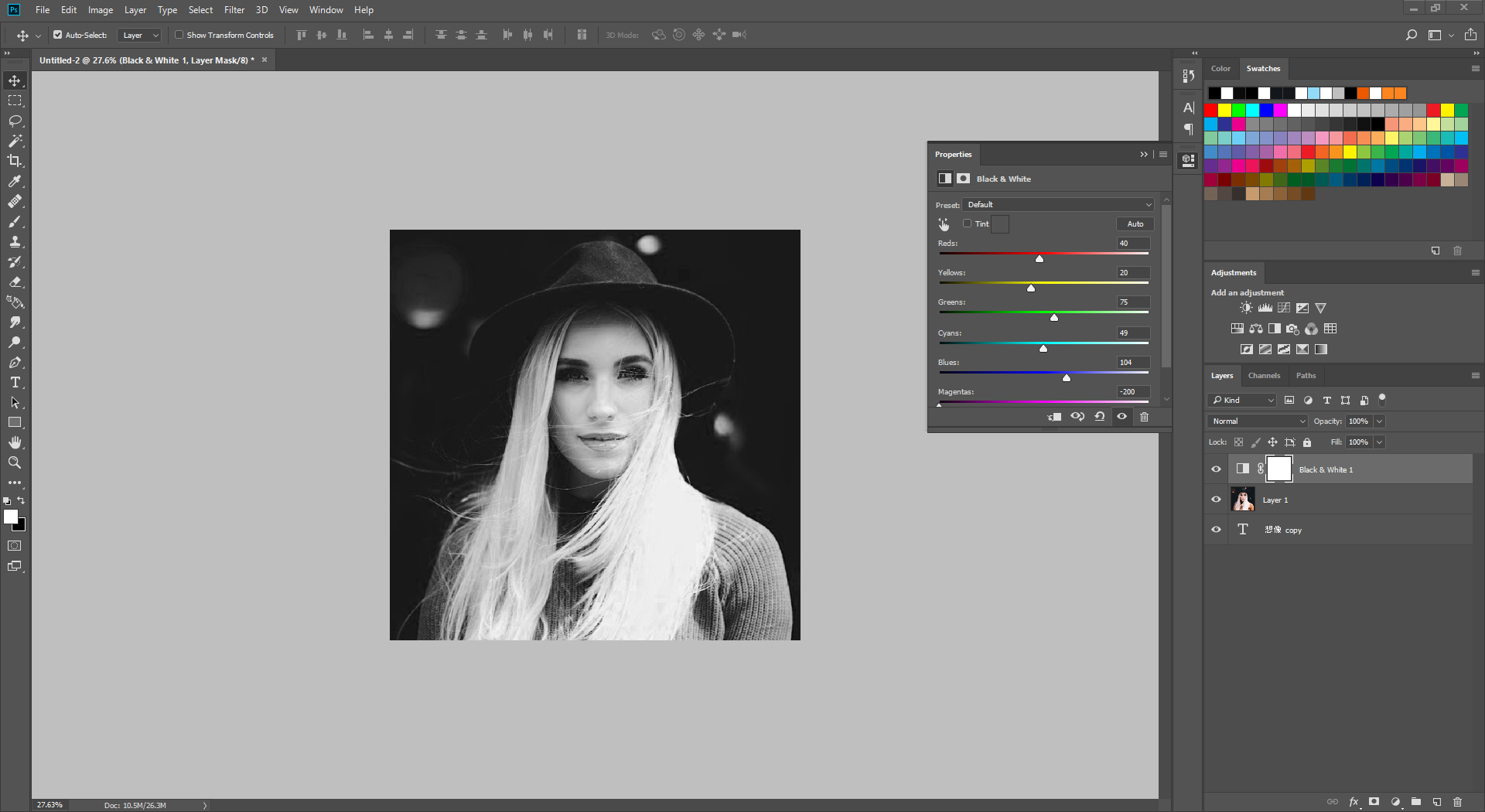The image size is (1485, 812).
Task: Open the Search icon in options bar
Action: point(1412,35)
